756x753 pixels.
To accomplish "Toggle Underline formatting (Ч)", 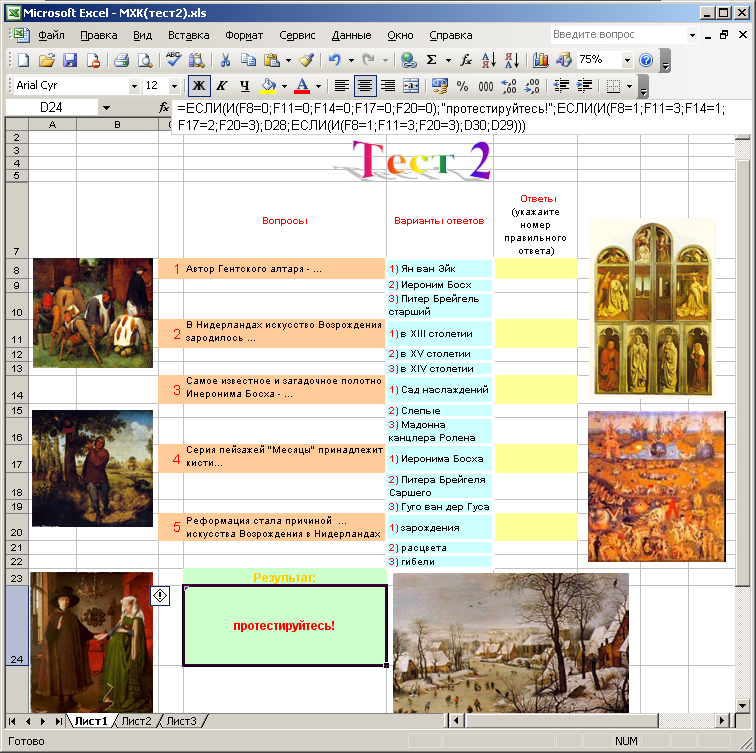I will [245, 86].
